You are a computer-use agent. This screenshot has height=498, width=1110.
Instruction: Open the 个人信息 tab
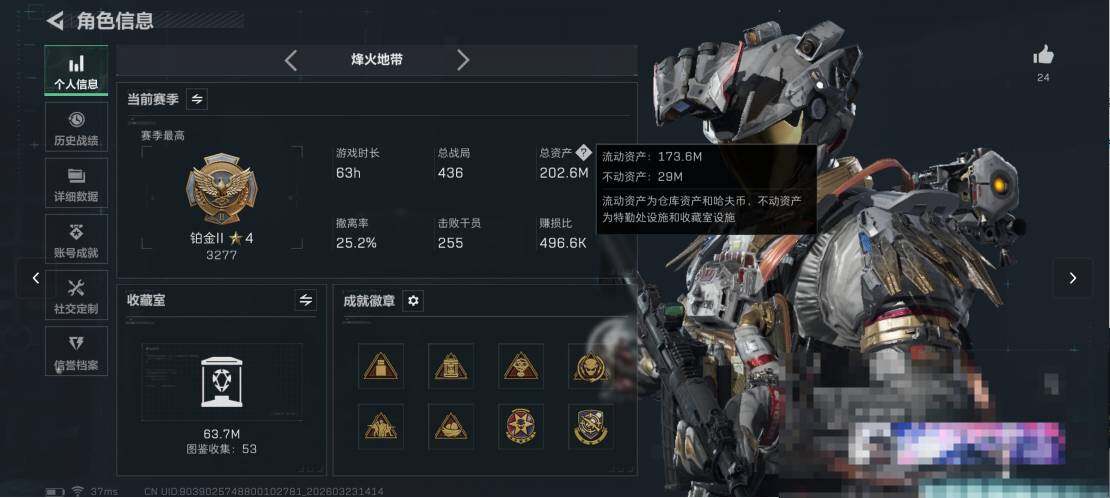[76, 71]
